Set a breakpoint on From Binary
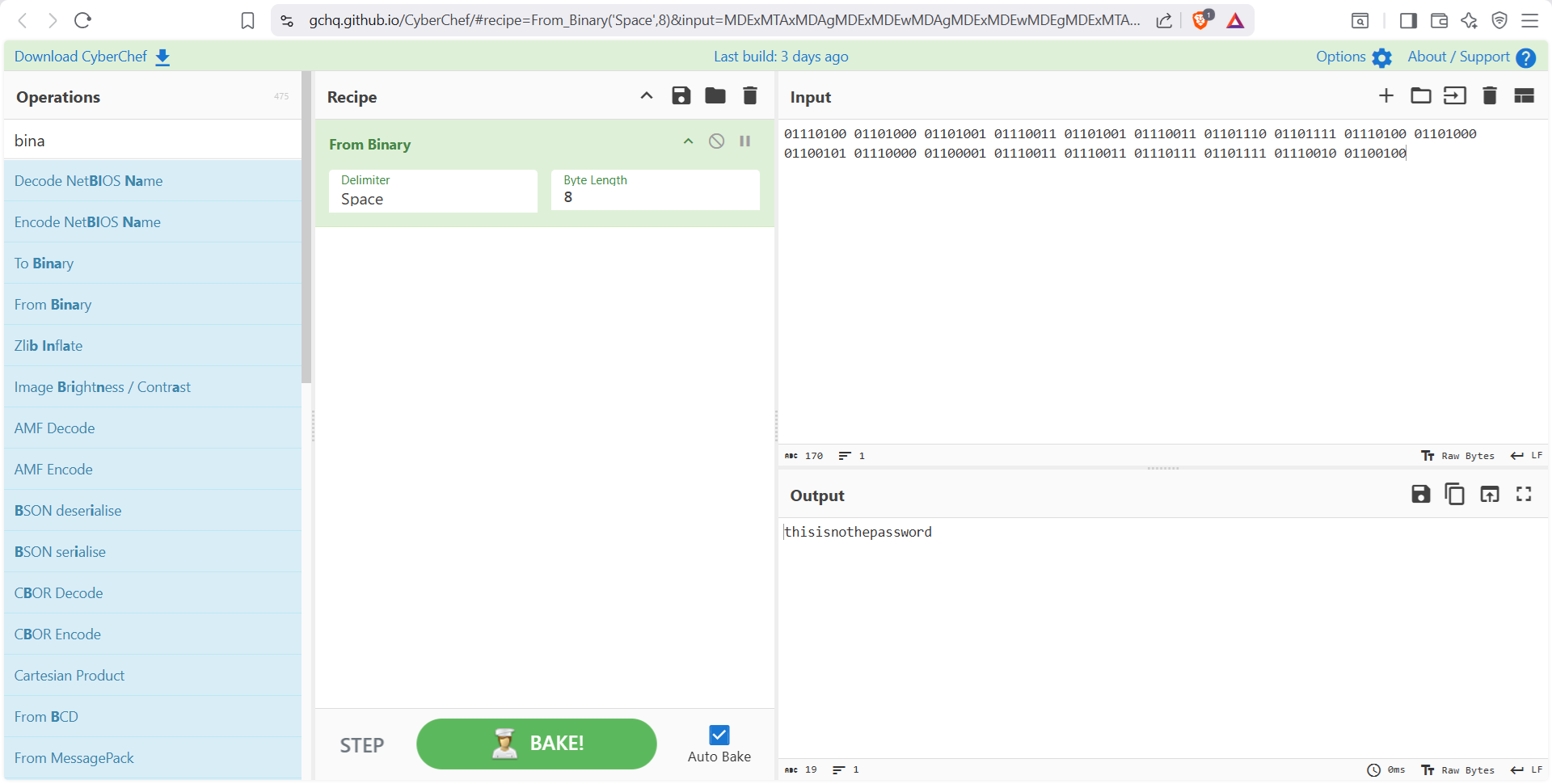1552x784 pixels. click(x=744, y=141)
